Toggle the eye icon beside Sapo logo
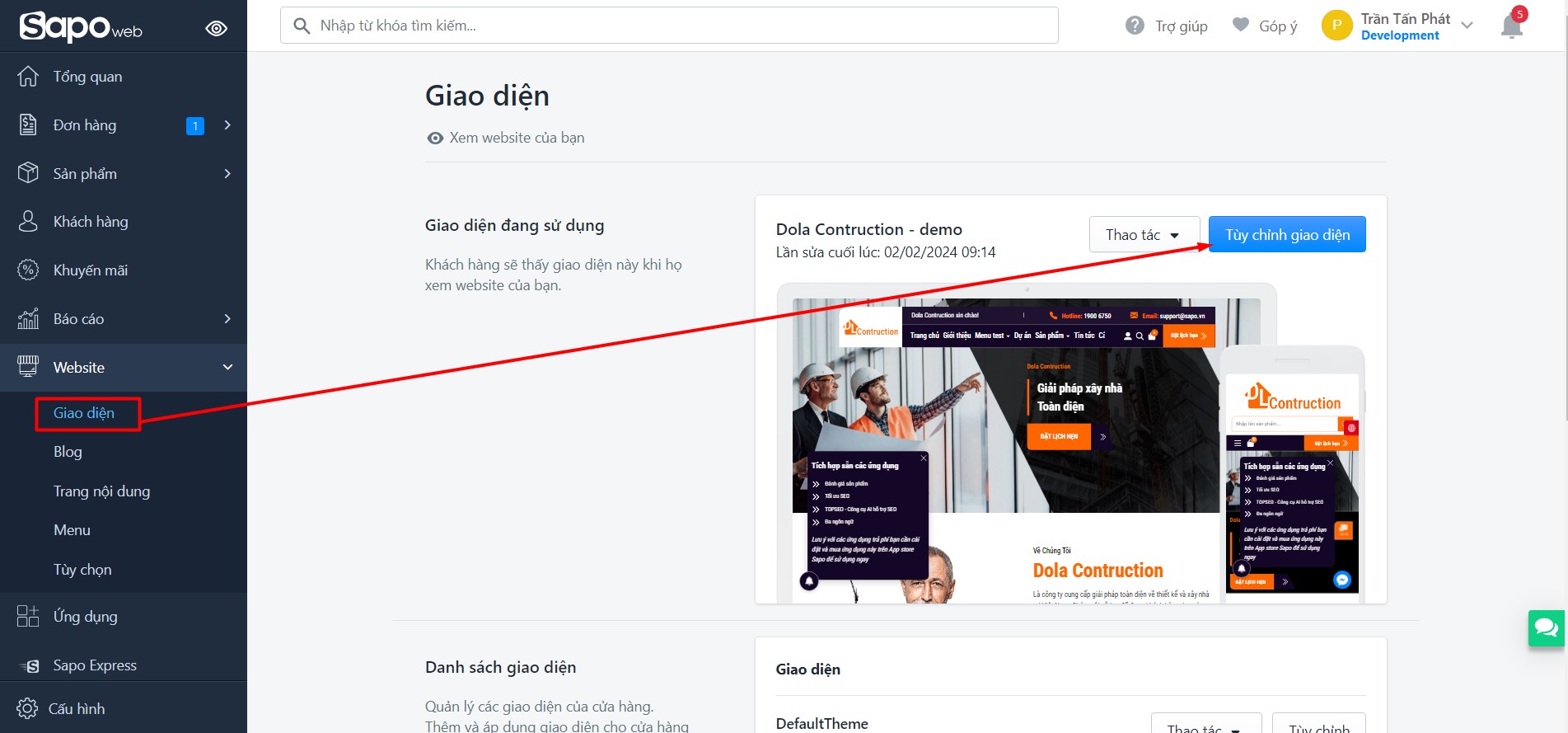 [x=217, y=29]
